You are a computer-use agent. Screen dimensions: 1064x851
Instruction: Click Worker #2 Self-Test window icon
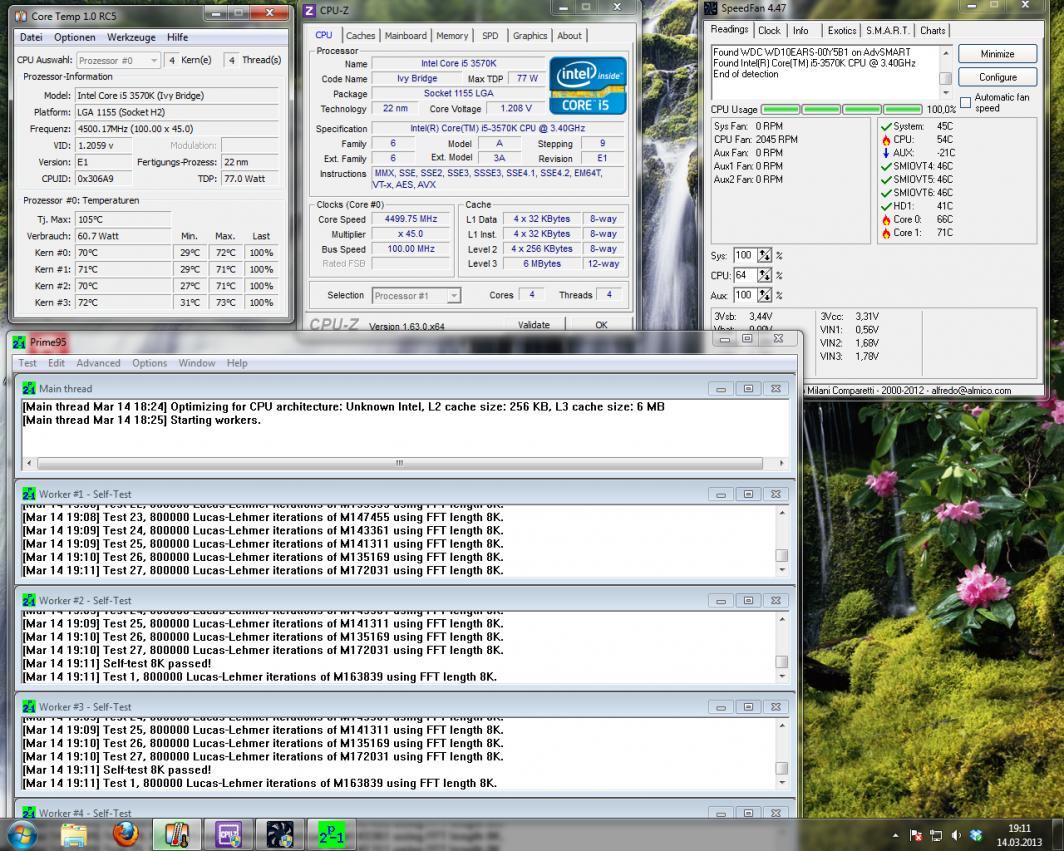[x=28, y=601]
